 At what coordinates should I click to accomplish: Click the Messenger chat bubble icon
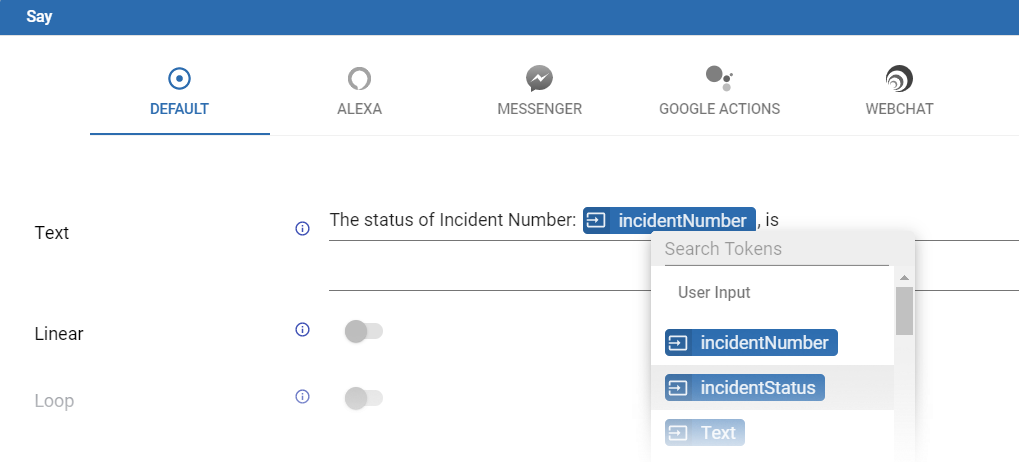tap(539, 79)
